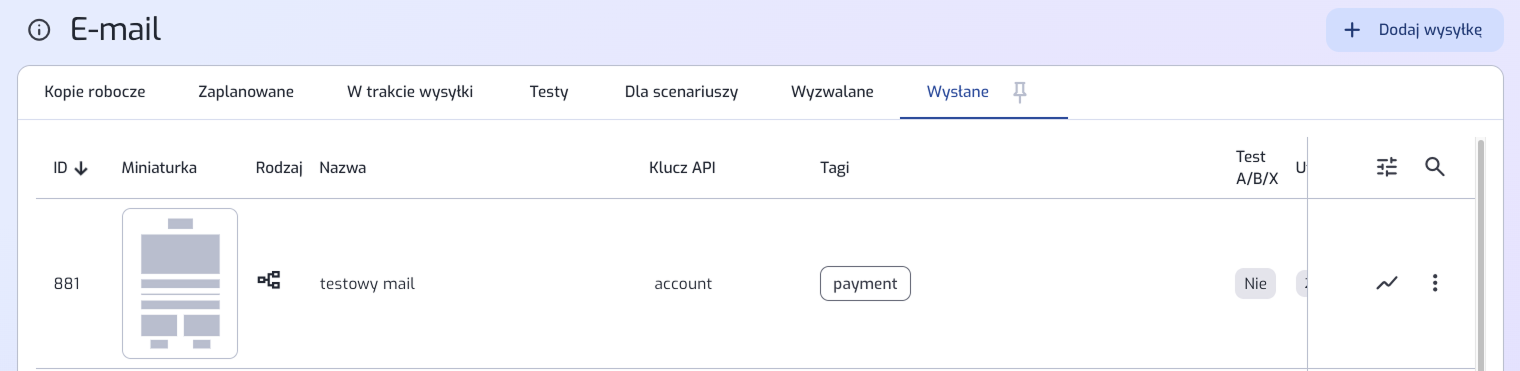Click the payment tag chip

tap(865, 283)
